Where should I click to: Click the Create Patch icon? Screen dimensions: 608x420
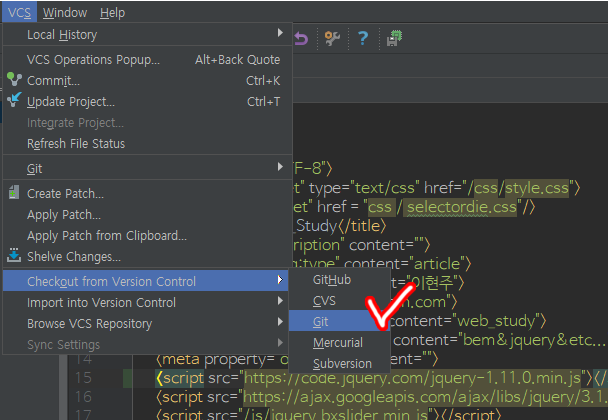pos(14,192)
